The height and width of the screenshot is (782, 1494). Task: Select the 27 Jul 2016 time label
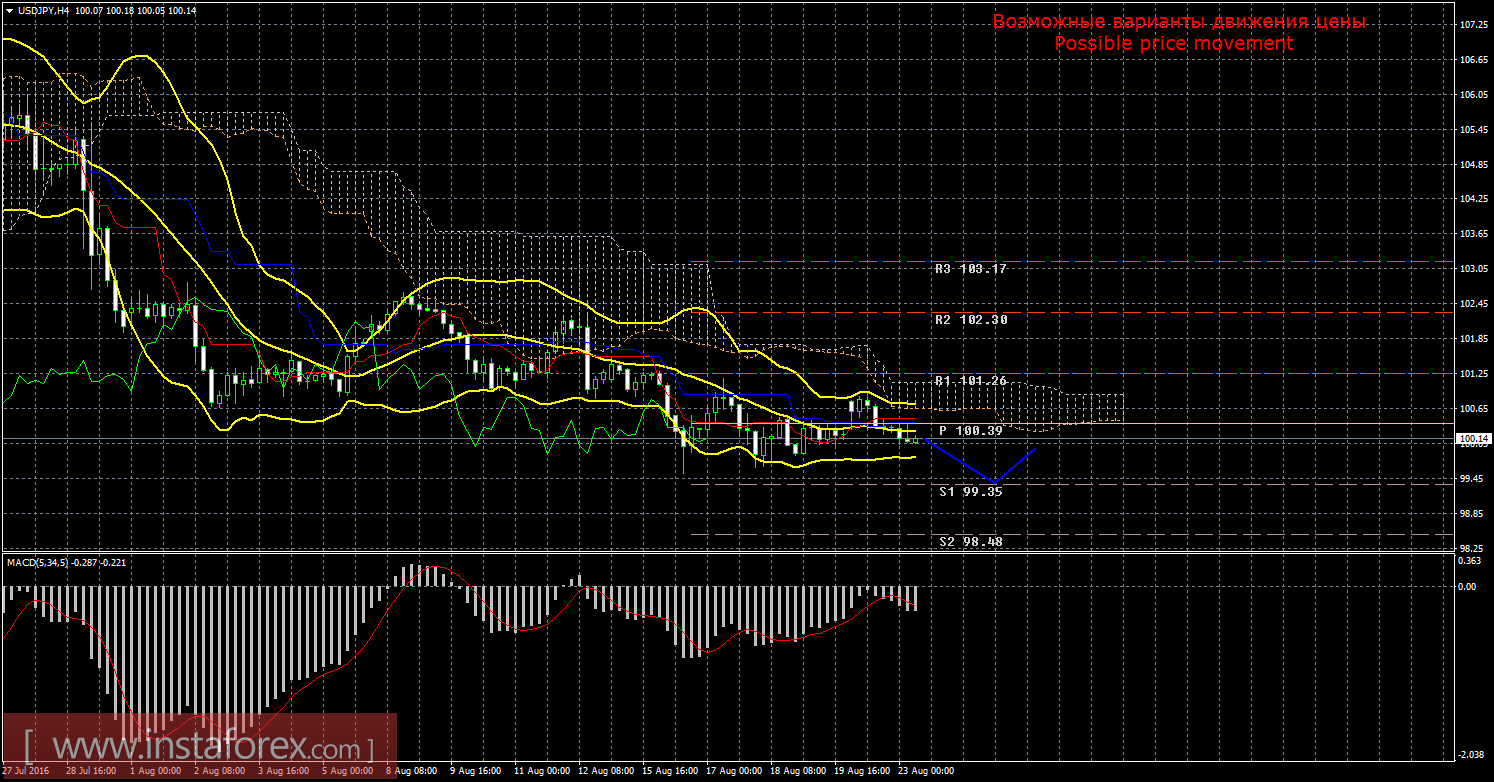[27, 772]
